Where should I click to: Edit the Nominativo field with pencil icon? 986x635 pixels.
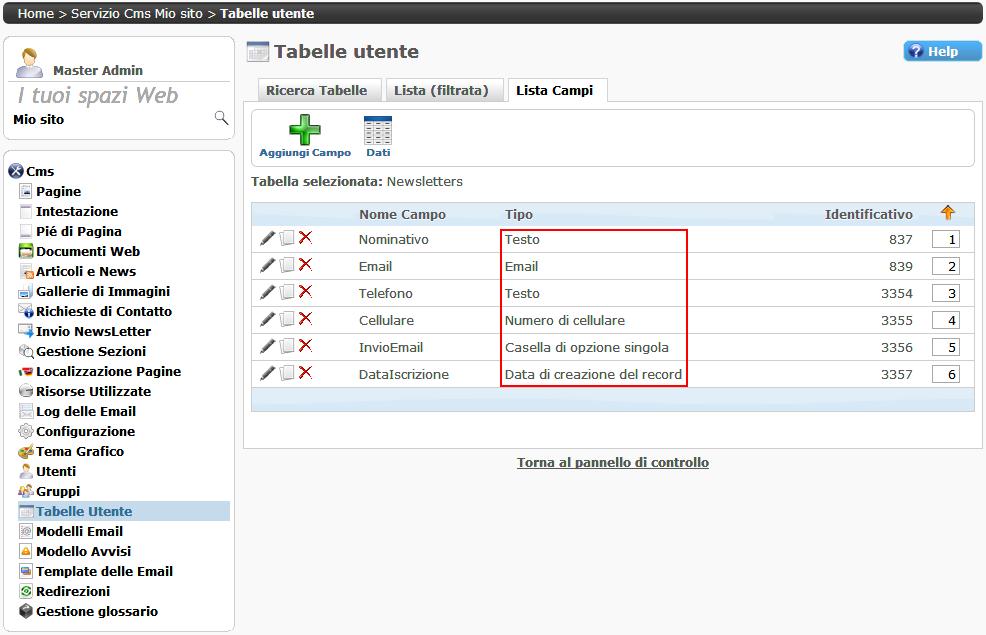[267, 239]
